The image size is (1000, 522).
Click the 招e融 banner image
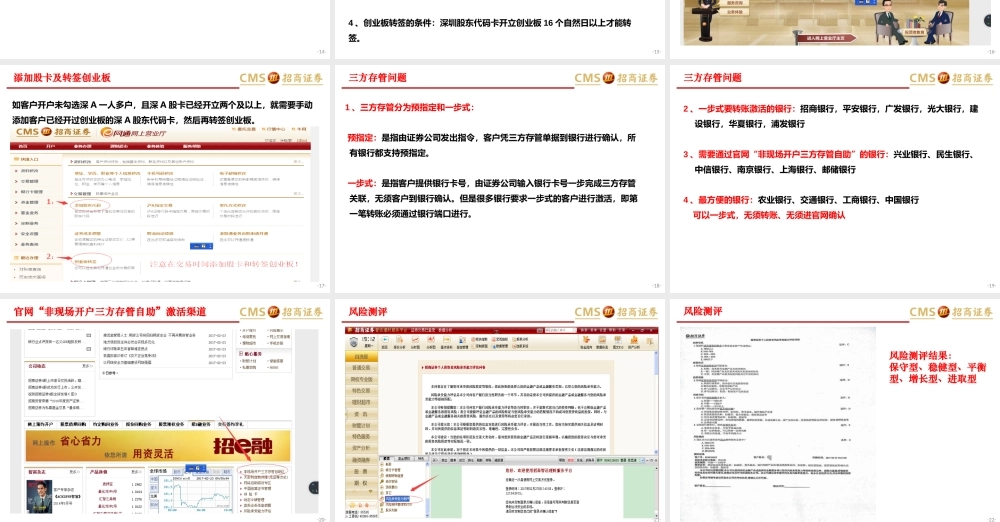(158, 446)
